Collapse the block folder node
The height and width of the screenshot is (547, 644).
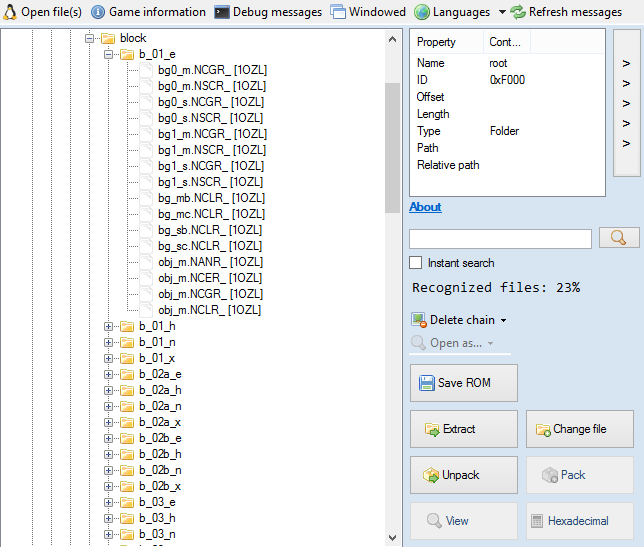[90, 38]
